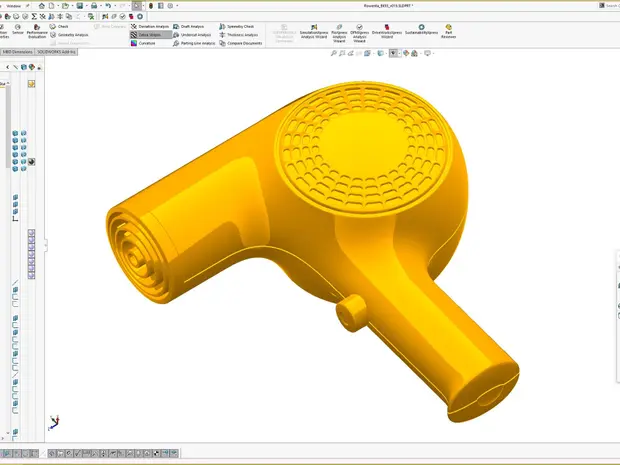
Task: Expand the Open dropdown arrow
Action: point(72,6)
